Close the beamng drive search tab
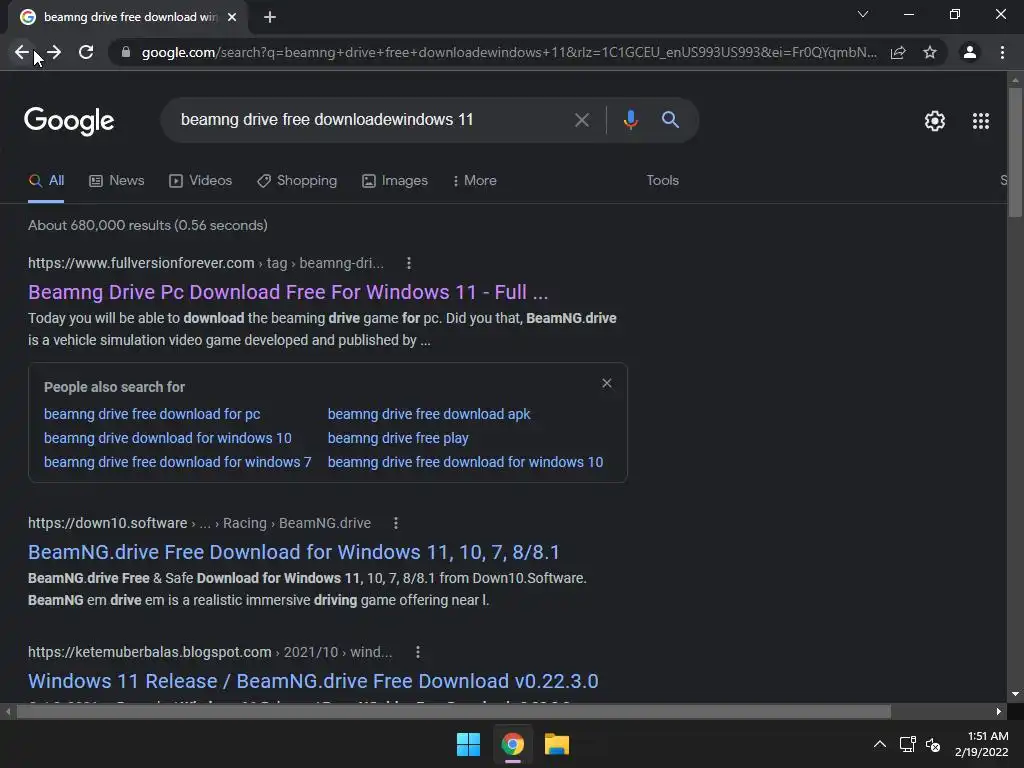Image resolution: width=1024 pixels, height=768 pixels. pyautogui.click(x=232, y=17)
